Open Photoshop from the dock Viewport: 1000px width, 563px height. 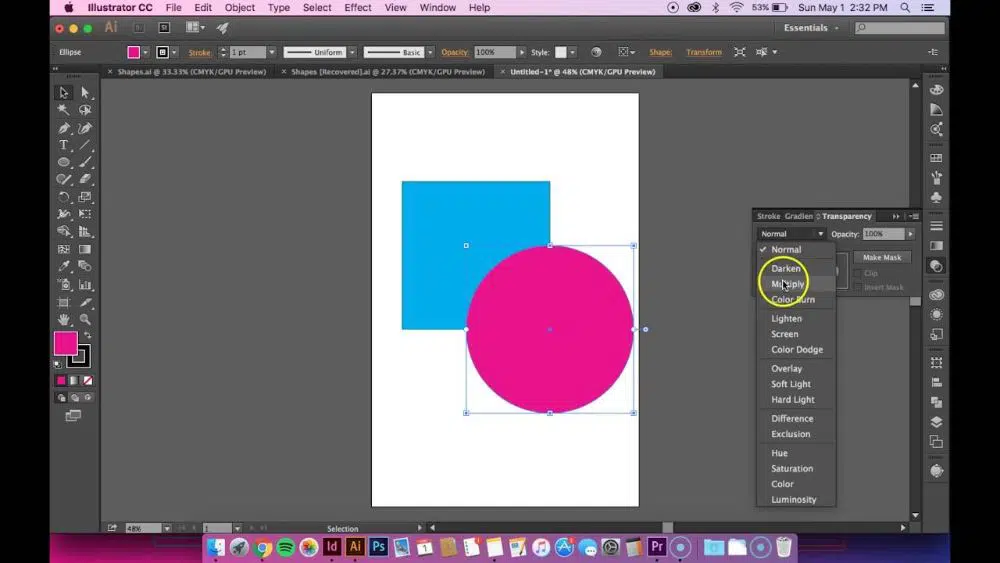(378, 547)
